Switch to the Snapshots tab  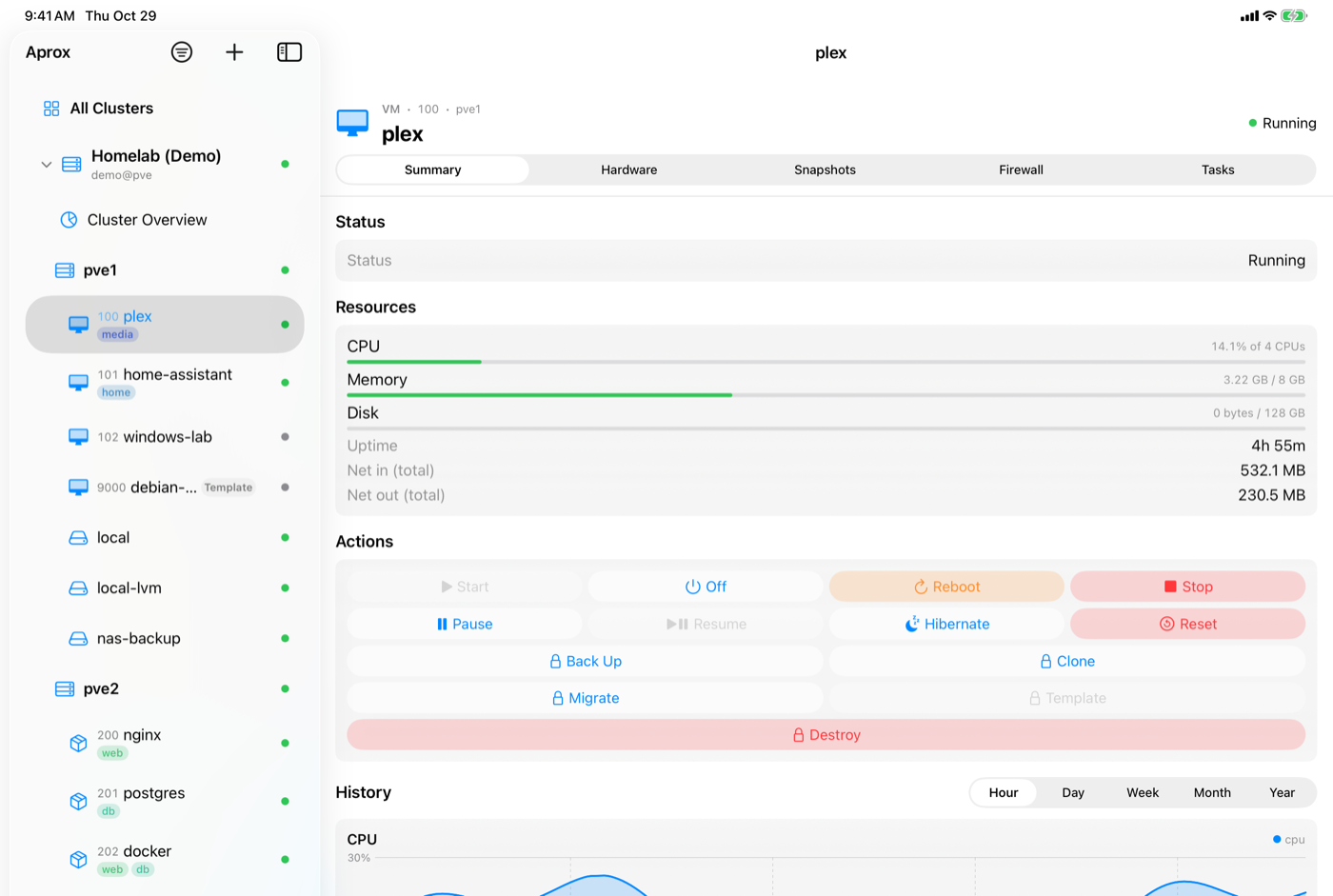coord(826,169)
